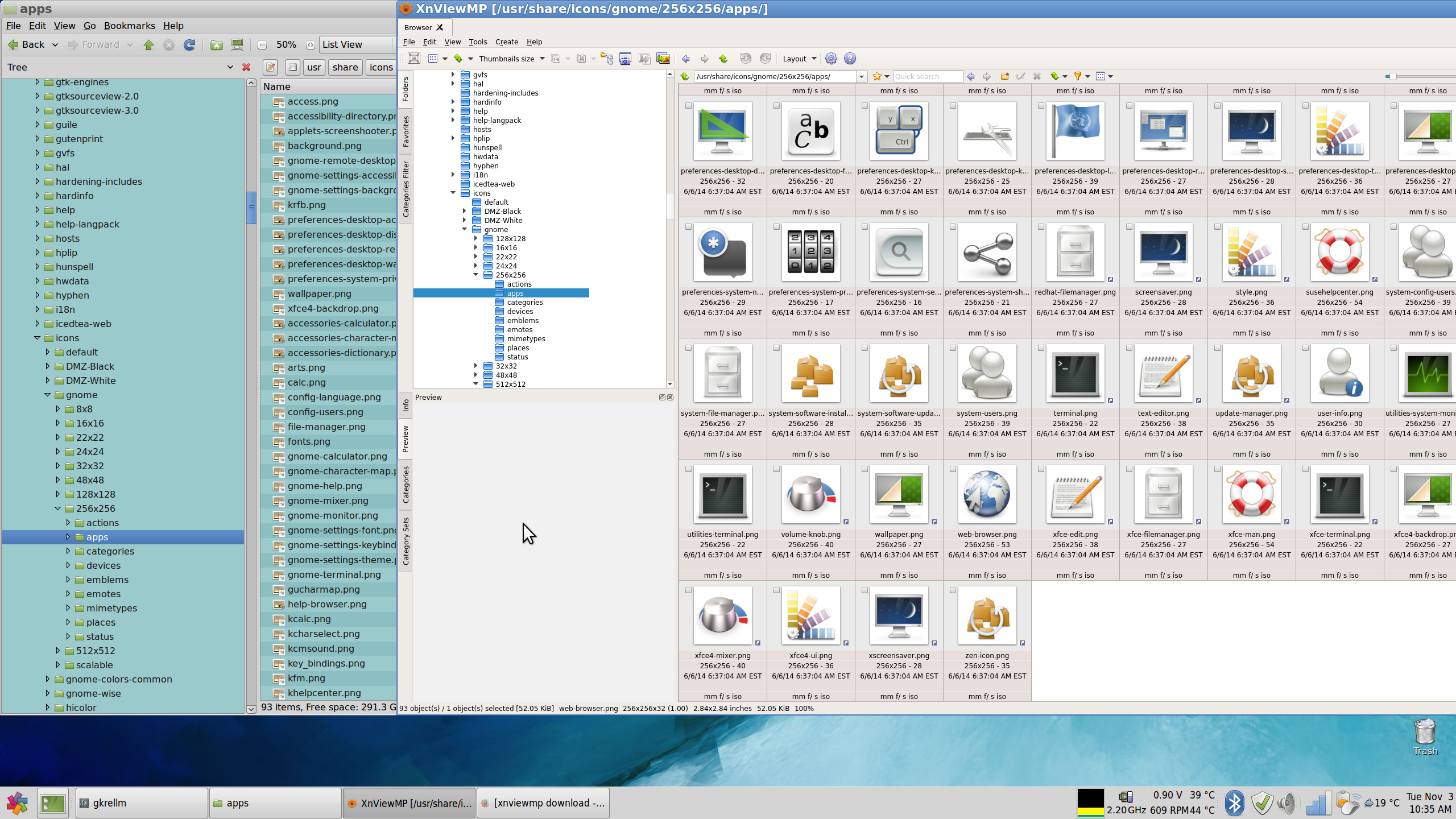Click the folder tree view toolbar icon
Image resolution: width=1456 pixels, height=819 pixels.
coord(606,59)
